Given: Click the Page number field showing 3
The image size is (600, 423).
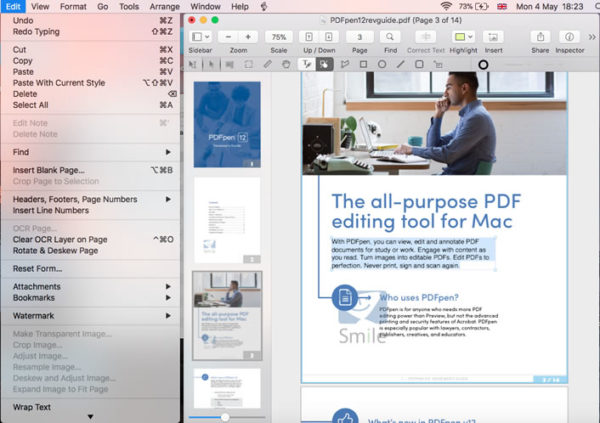Looking at the screenshot, I should [359, 37].
